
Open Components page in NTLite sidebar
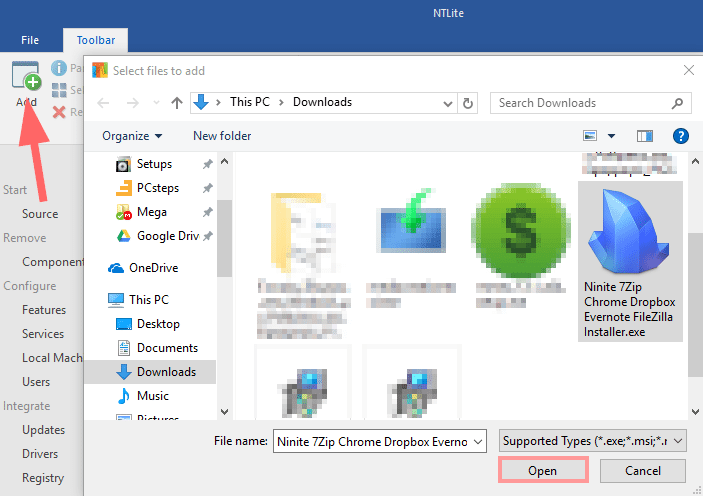[x=52, y=262]
